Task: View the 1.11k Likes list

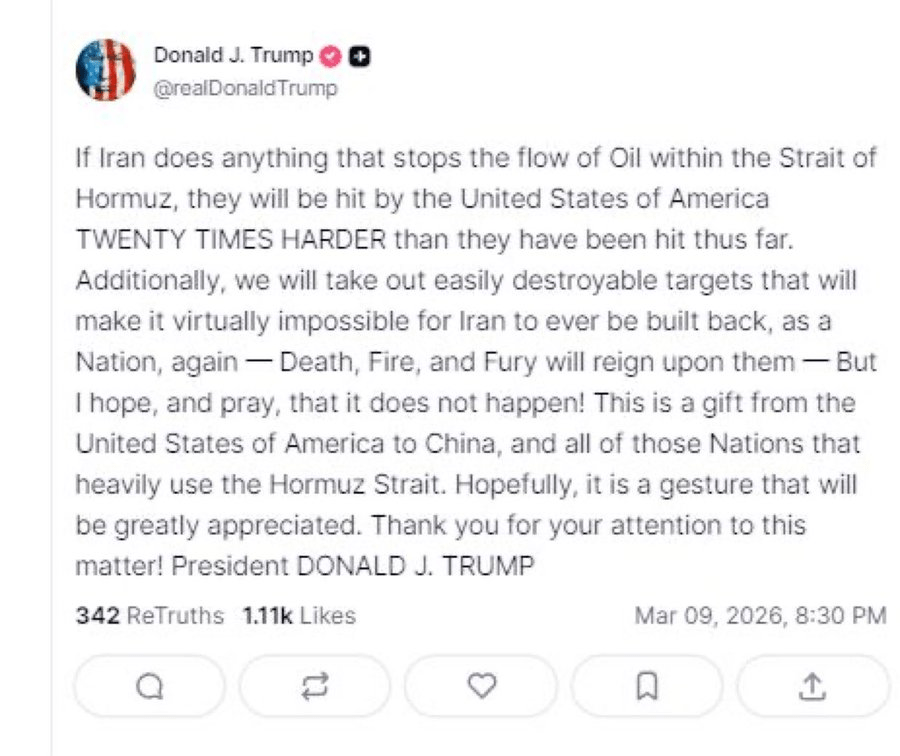Action: [x=298, y=616]
